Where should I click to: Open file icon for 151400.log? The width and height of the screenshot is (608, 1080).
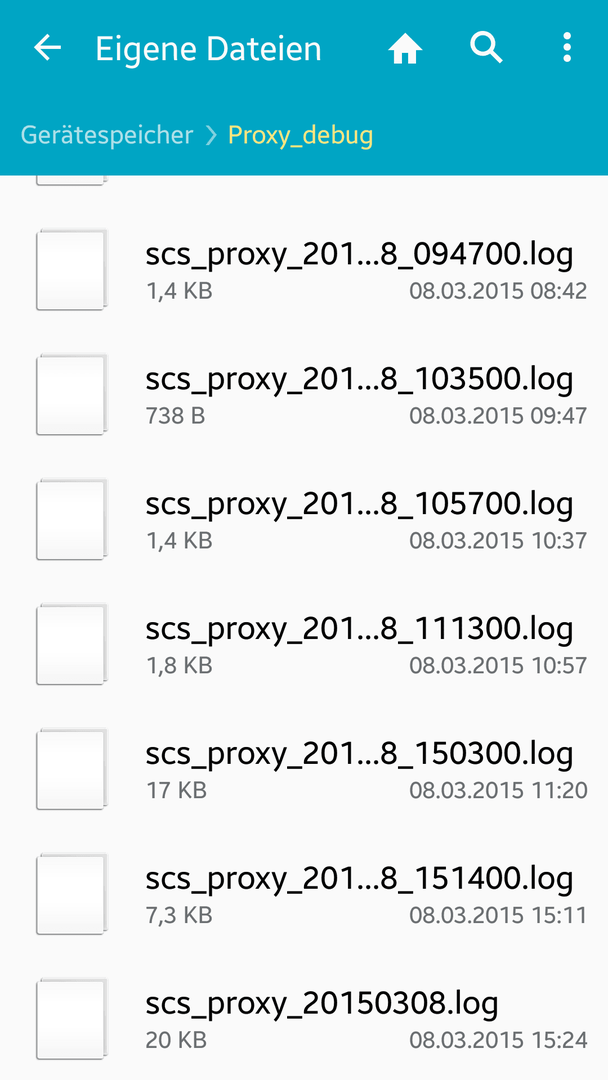(x=72, y=893)
